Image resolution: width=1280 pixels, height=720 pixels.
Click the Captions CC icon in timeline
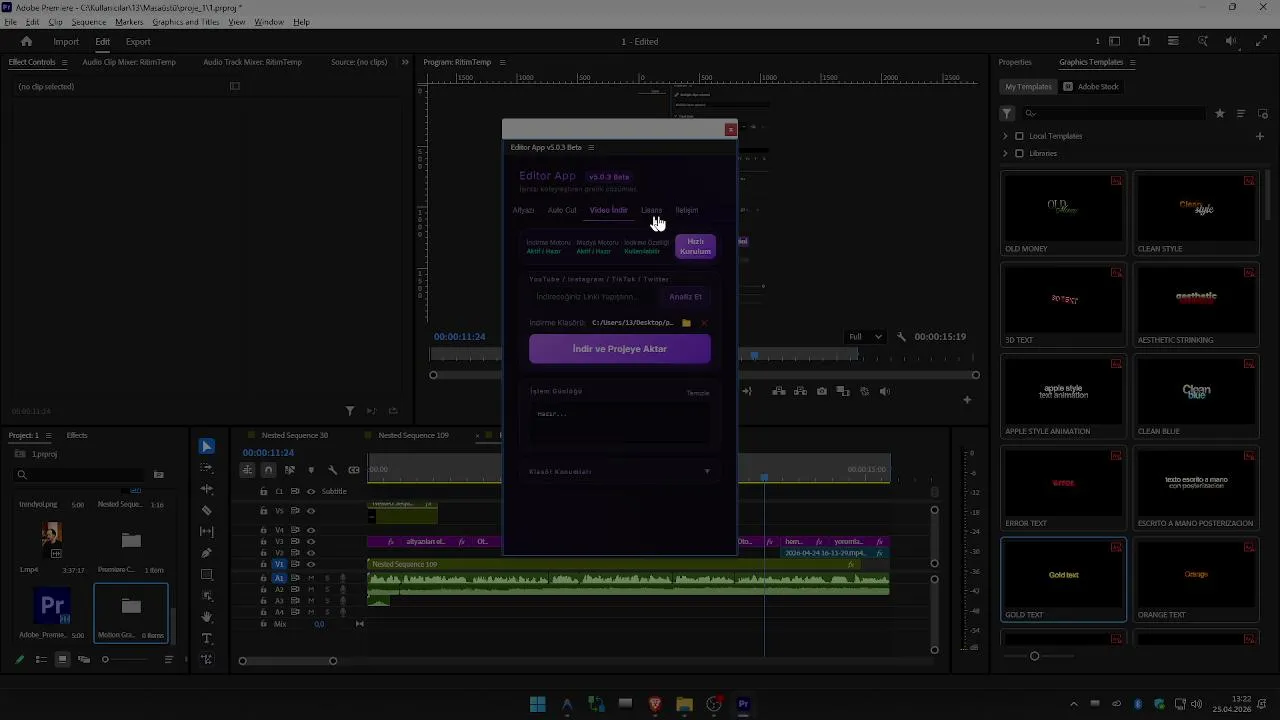354,470
